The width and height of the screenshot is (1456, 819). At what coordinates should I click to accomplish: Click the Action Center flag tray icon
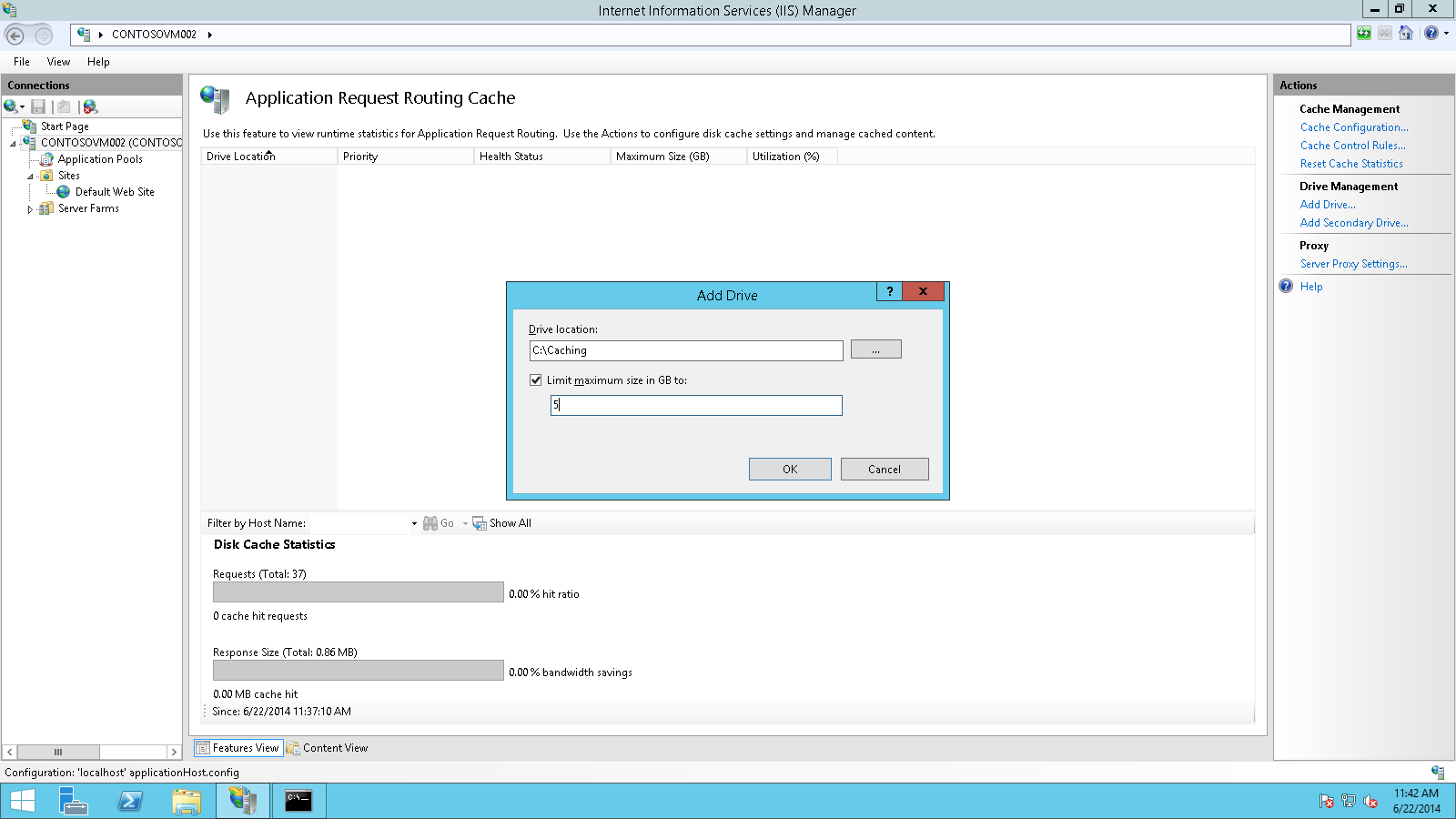[1327, 802]
